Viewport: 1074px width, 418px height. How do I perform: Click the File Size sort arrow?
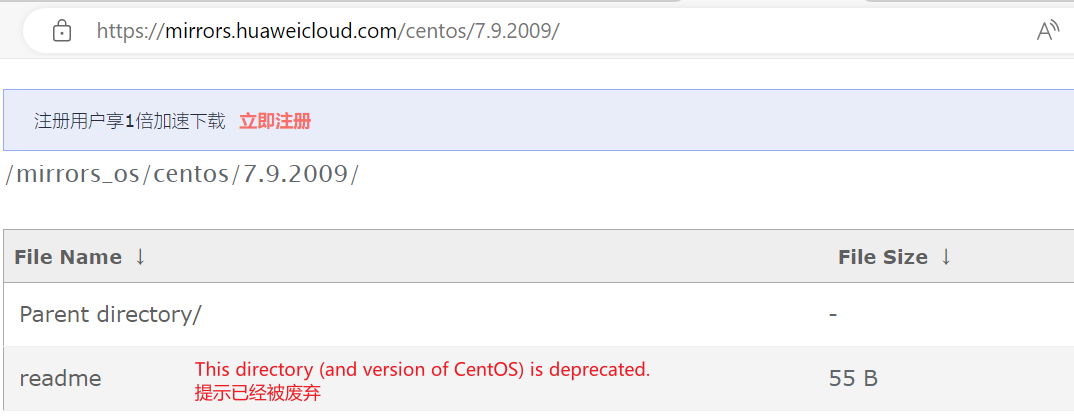[946, 257]
